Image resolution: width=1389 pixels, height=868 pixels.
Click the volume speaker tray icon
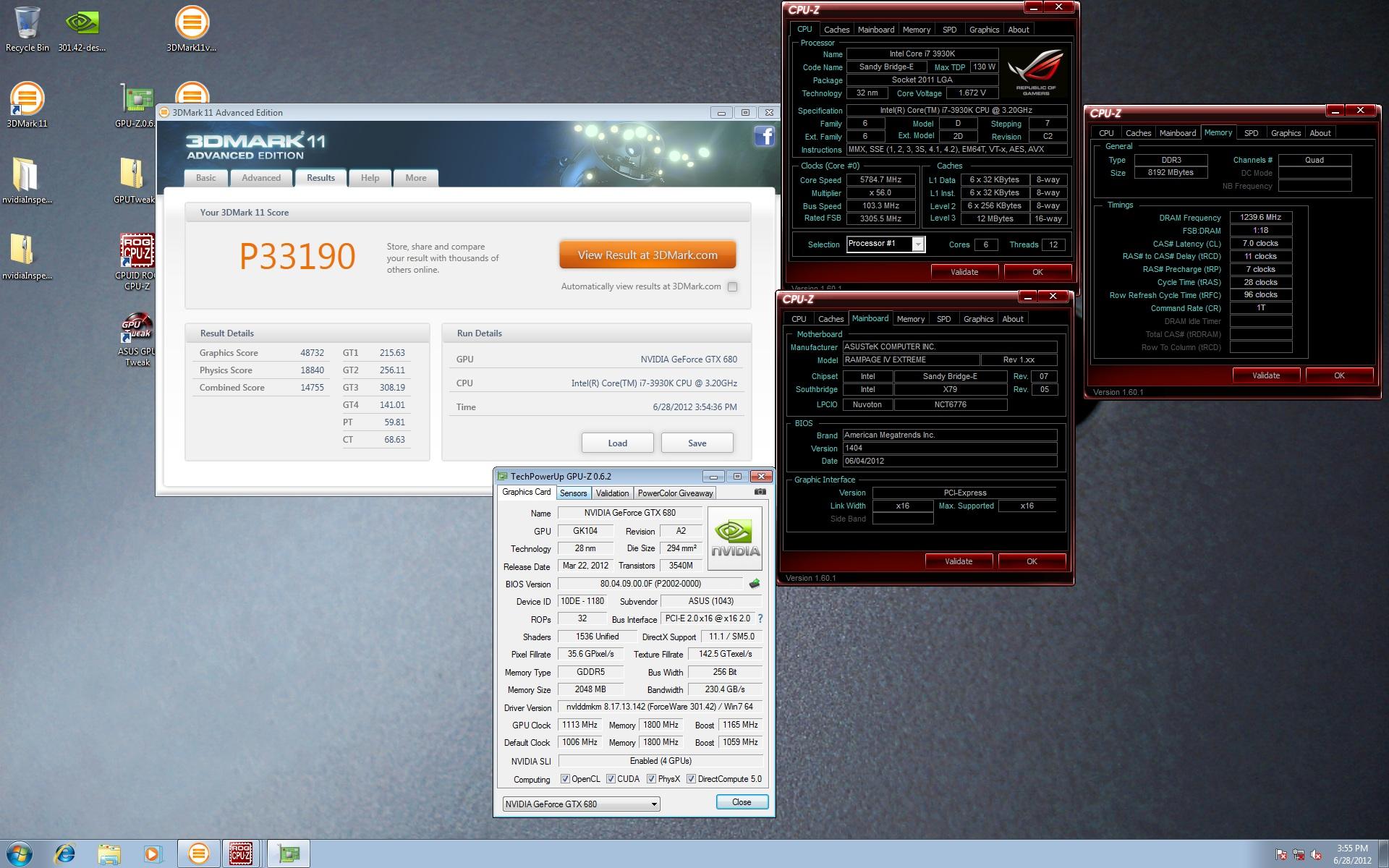[1316, 855]
